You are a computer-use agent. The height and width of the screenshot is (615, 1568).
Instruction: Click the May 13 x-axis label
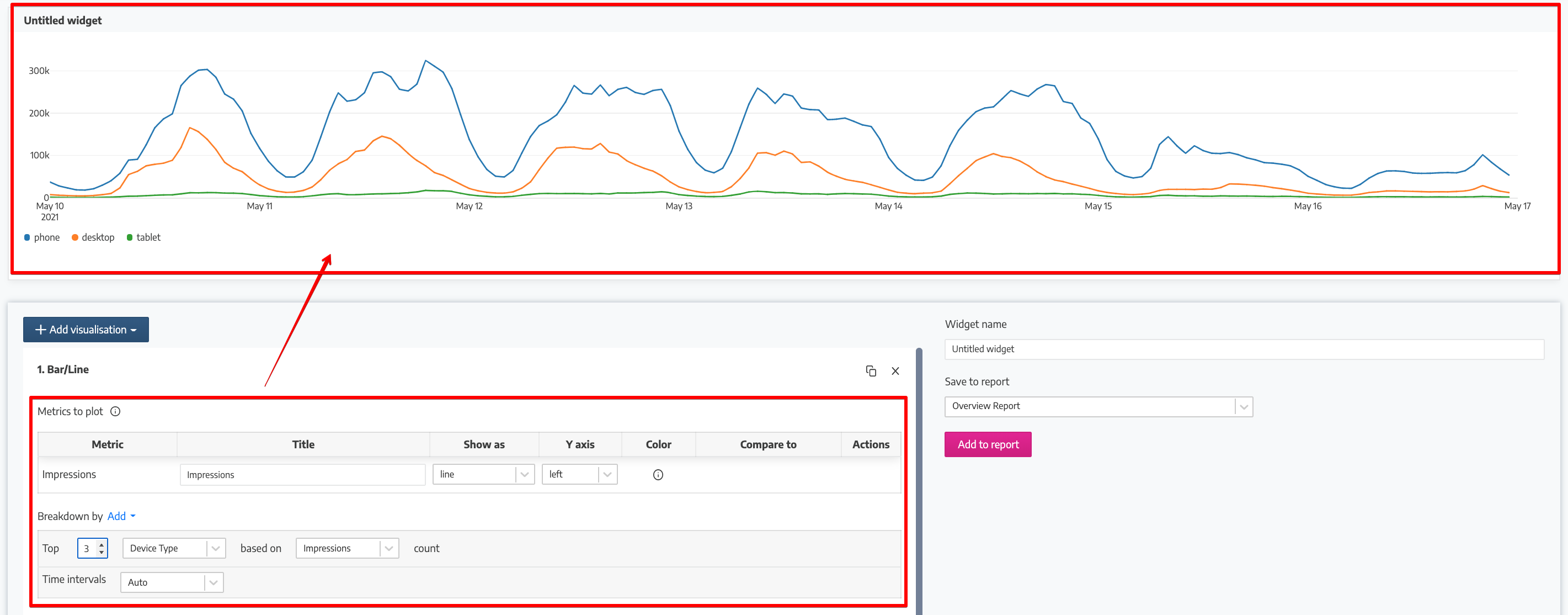pyautogui.click(x=679, y=206)
